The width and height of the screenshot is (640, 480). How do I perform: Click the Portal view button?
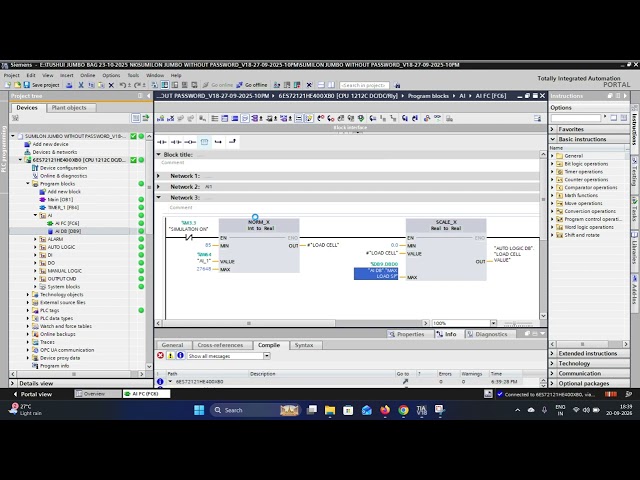point(33,394)
